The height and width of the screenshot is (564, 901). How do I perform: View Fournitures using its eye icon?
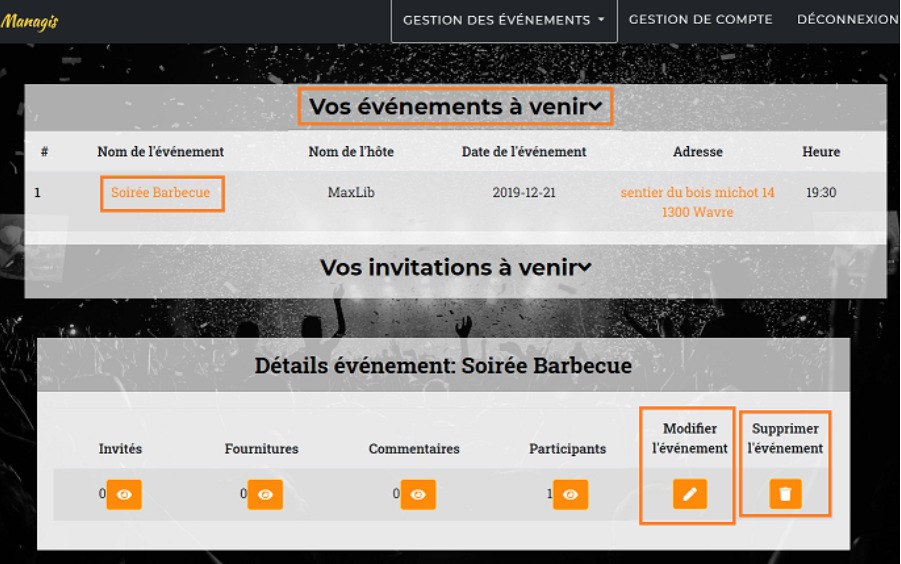tap(265, 494)
